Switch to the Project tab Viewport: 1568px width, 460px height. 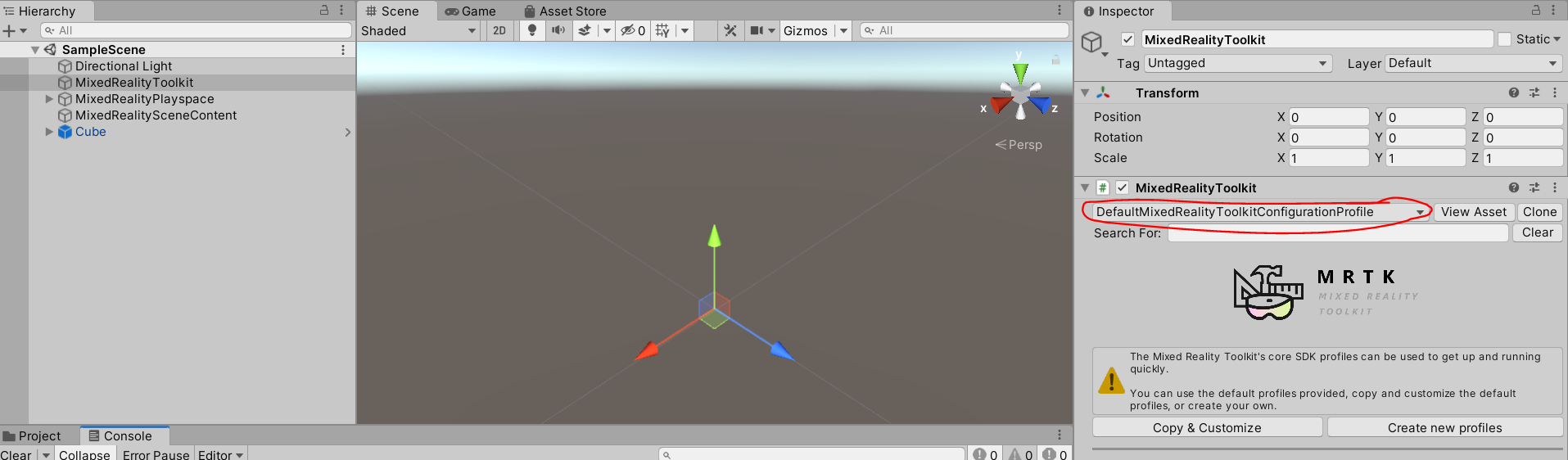(x=33, y=435)
